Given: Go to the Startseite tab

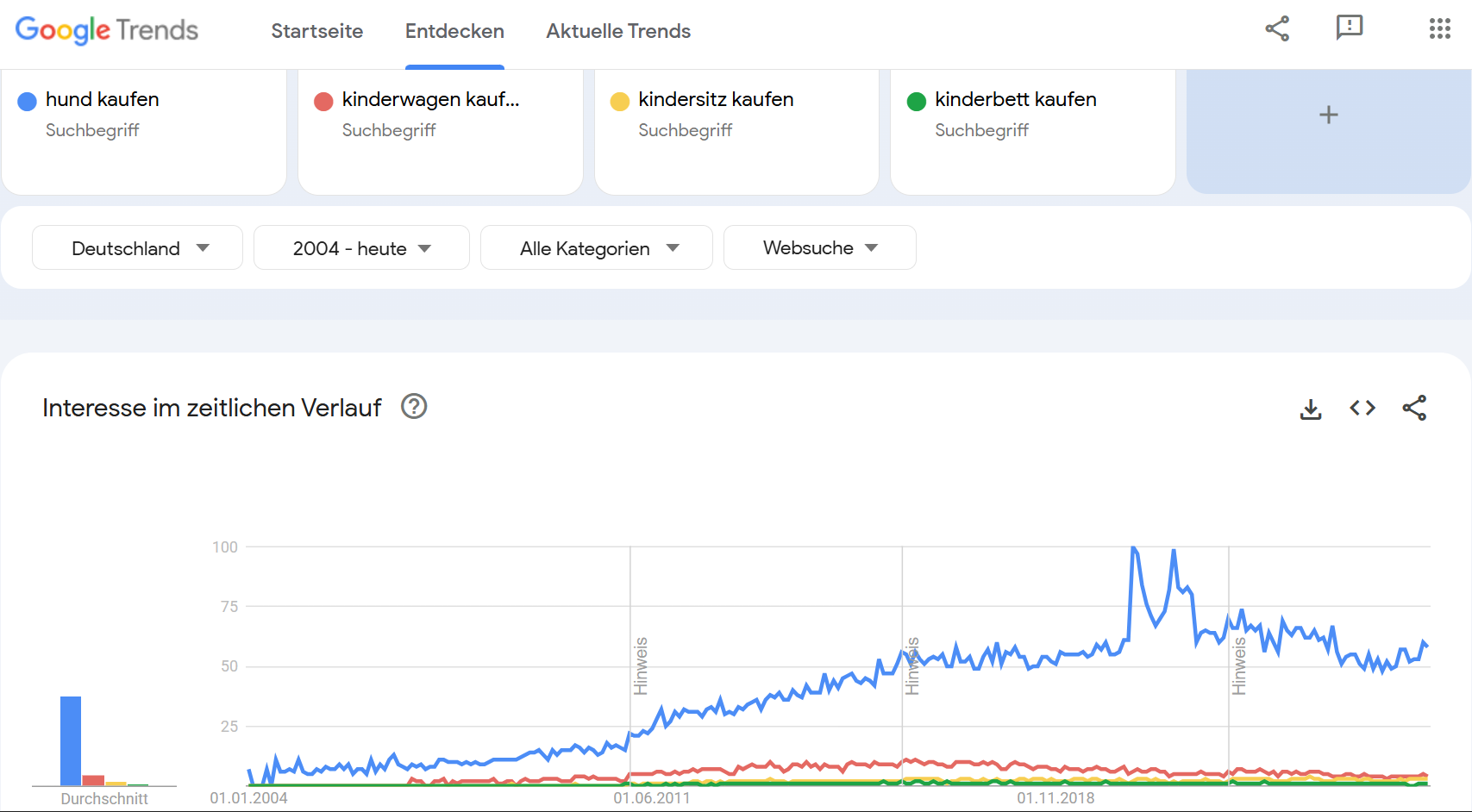Looking at the screenshot, I should tap(316, 31).
